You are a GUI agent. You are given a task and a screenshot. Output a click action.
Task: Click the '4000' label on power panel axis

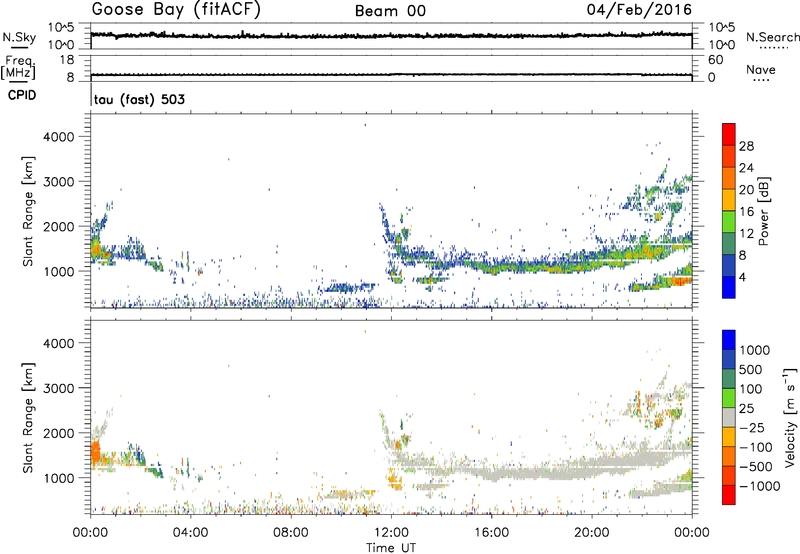pyautogui.click(x=59, y=137)
